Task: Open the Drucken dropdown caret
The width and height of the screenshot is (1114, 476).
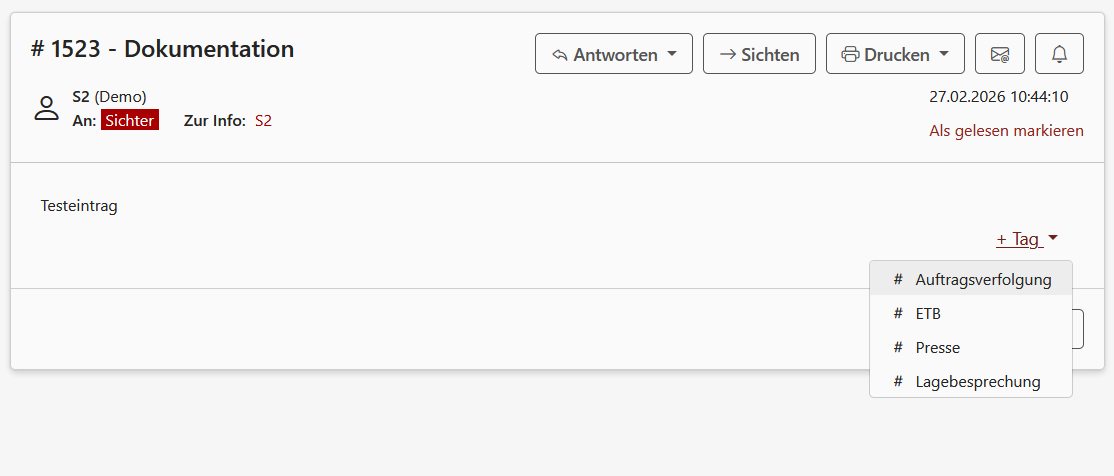Action: pos(944,54)
